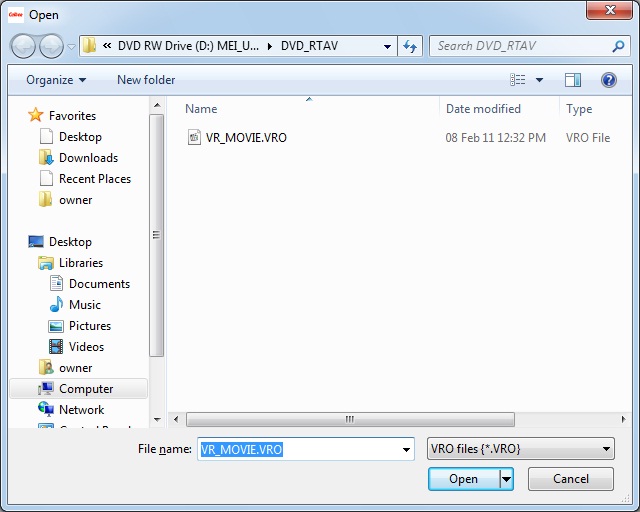Click the Back navigation arrow button
640x512 pixels.
point(23,46)
